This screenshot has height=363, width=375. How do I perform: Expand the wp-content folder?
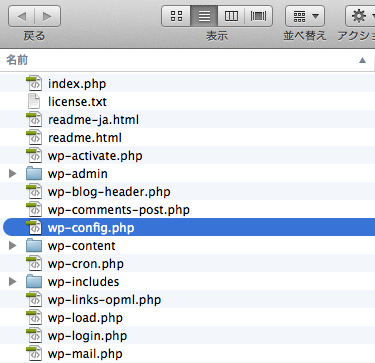coord(12,246)
